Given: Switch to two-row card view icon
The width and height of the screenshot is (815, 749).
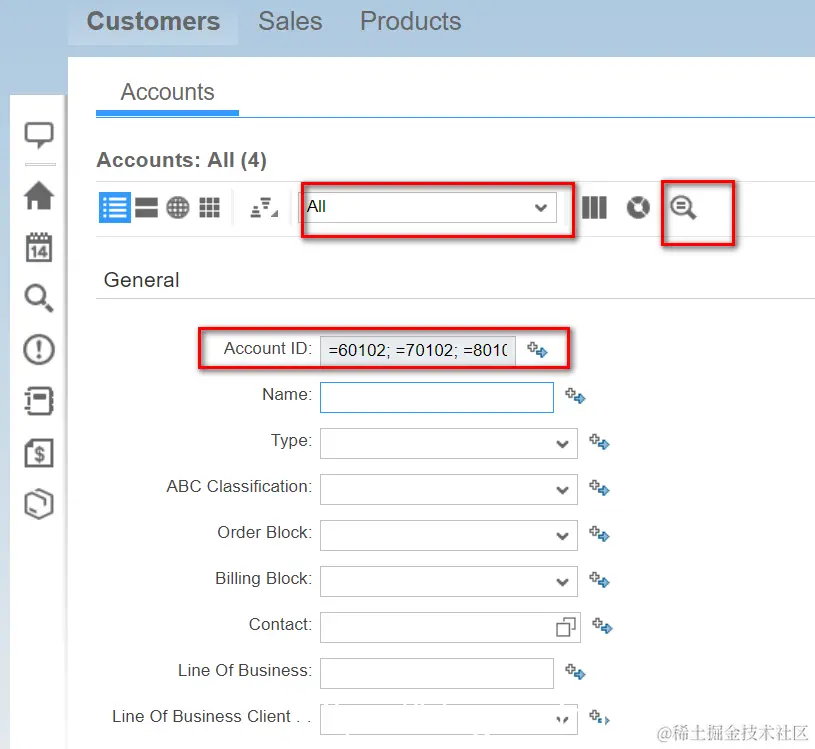Looking at the screenshot, I should [x=147, y=207].
